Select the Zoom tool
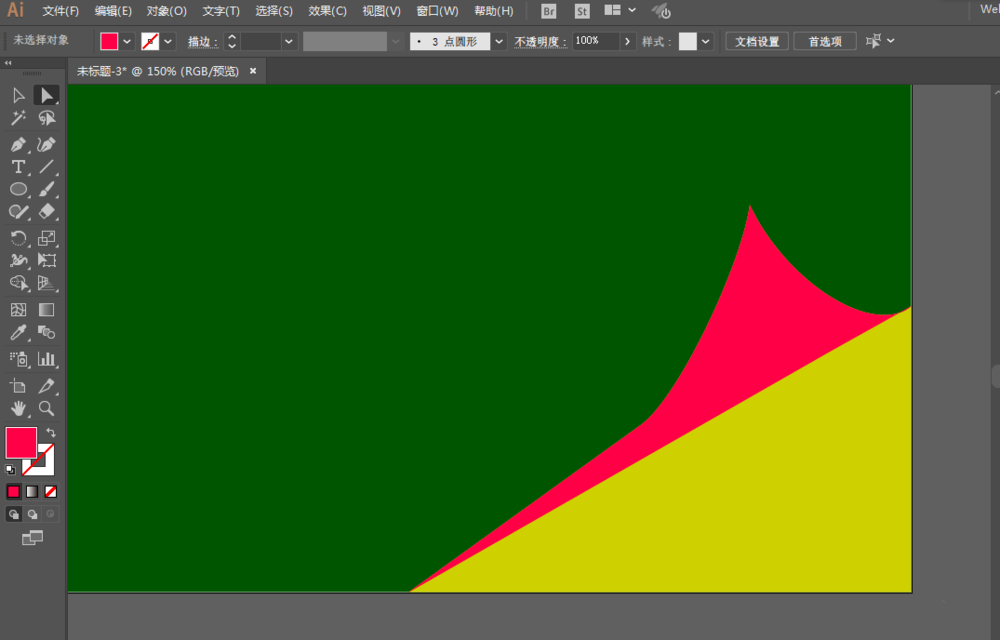1000x640 pixels. [47, 408]
